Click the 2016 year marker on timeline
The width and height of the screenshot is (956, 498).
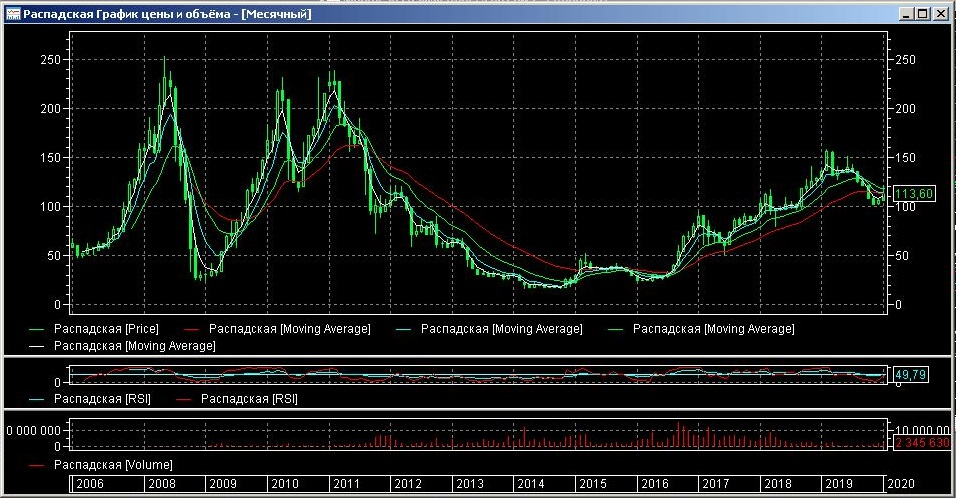click(x=655, y=484)
